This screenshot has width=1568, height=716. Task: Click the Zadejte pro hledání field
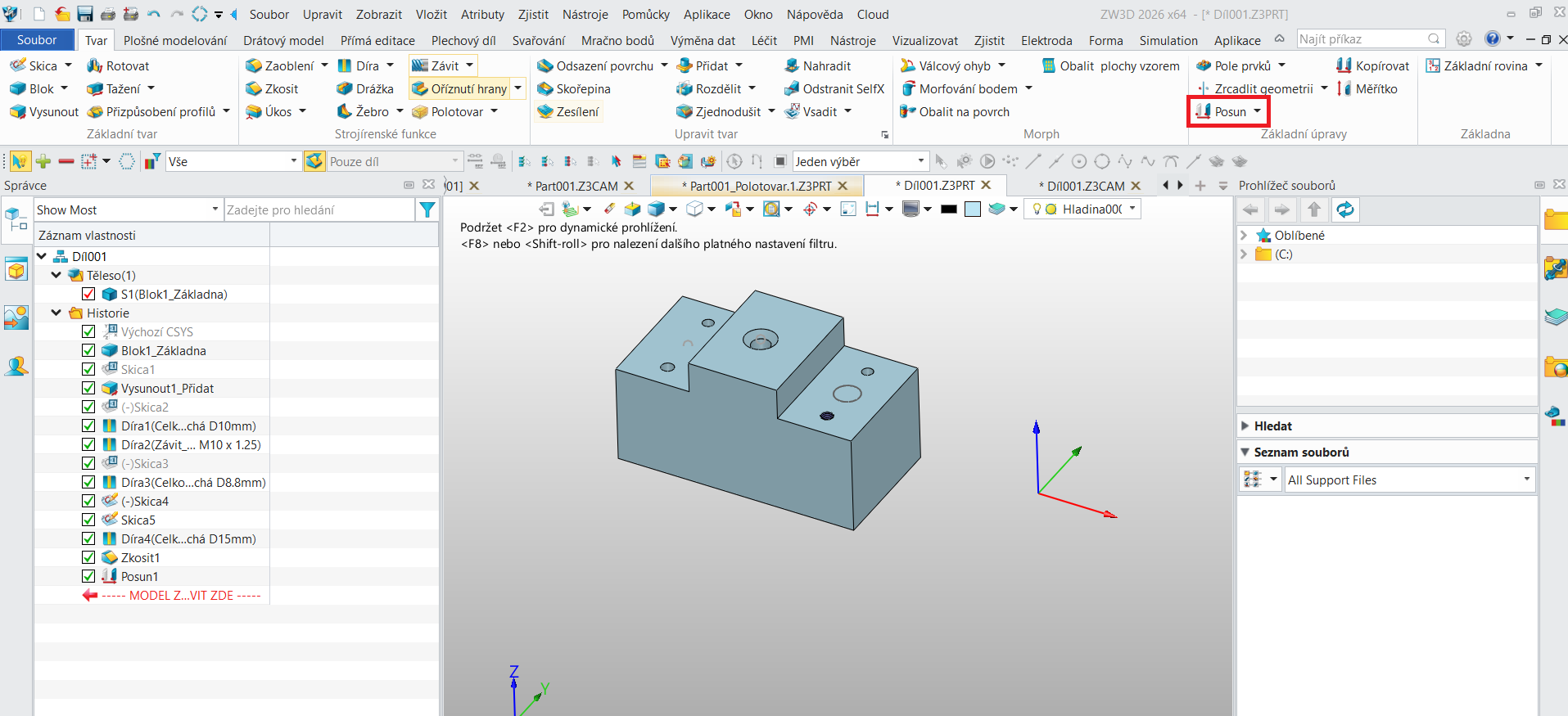click(319, 210)
